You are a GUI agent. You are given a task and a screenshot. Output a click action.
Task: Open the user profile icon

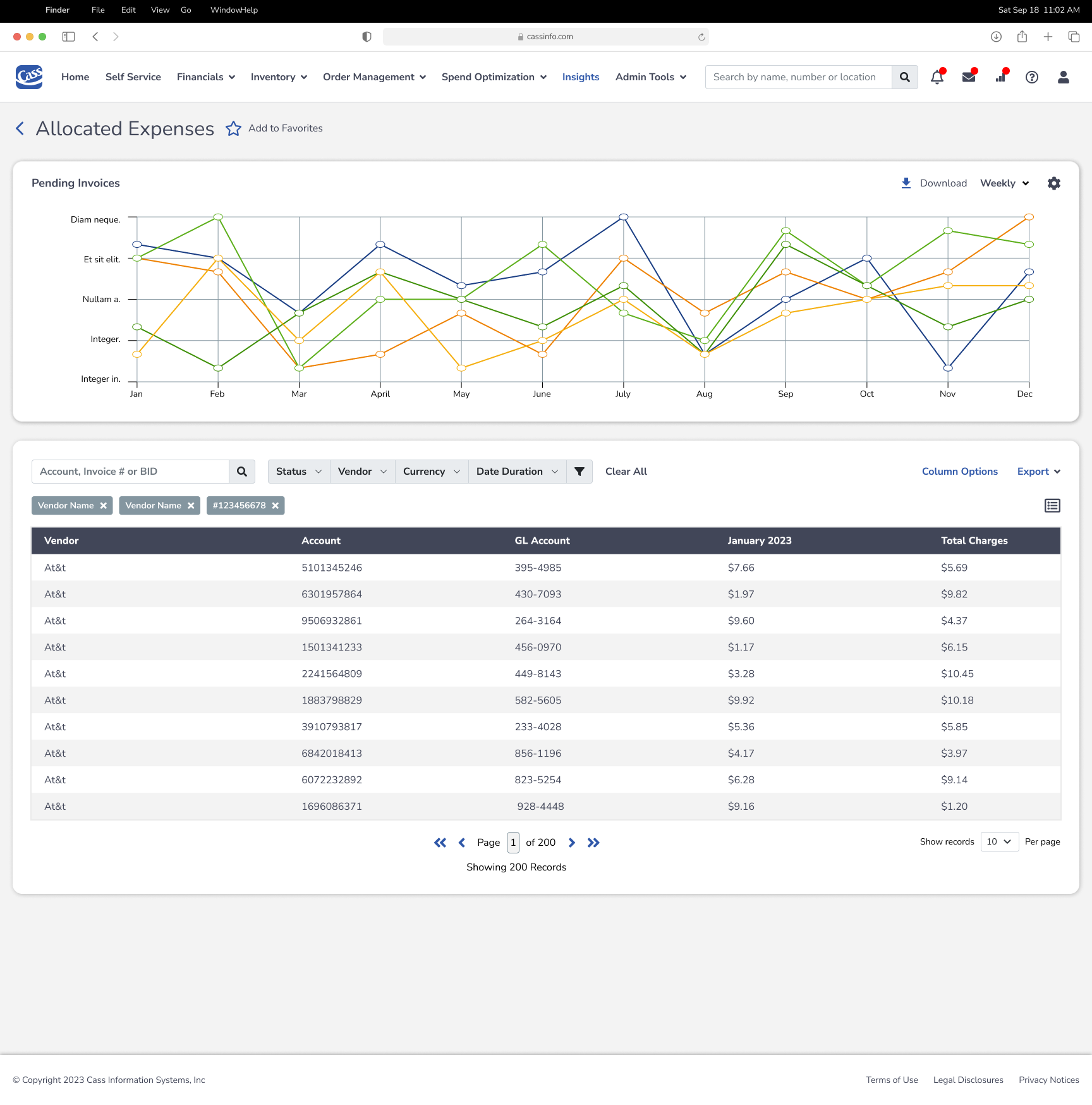pyautogui.click(x=1063, y=77)
